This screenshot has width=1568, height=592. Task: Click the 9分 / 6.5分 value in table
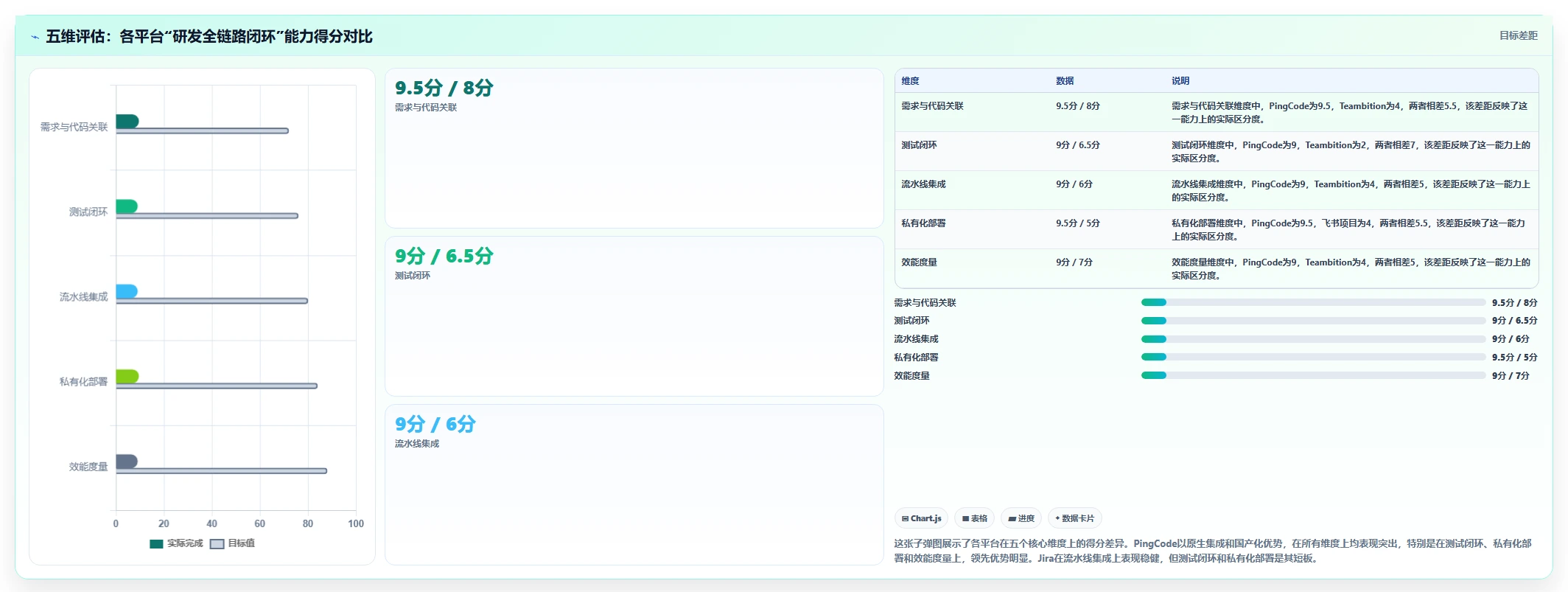1078,145
